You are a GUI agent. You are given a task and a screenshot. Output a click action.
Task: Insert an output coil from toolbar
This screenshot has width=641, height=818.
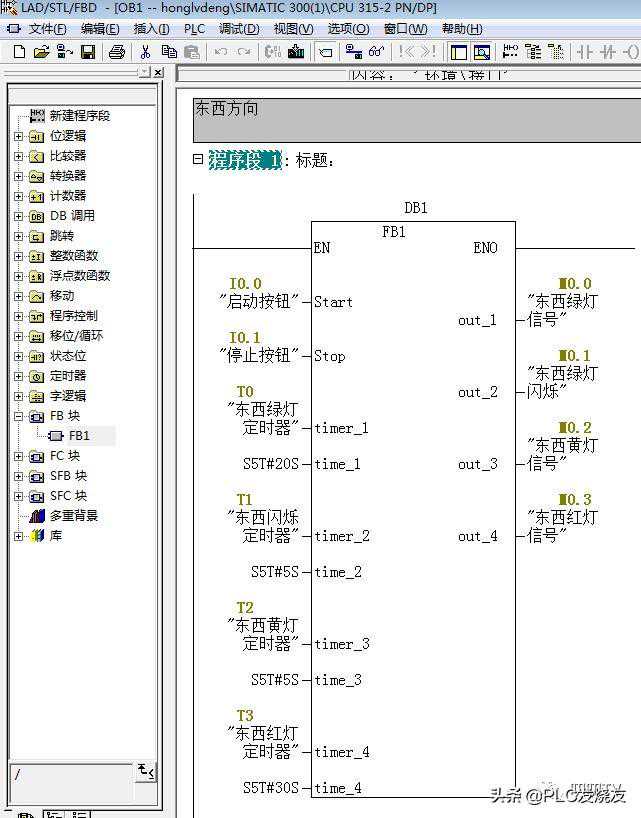coord(631,52)
